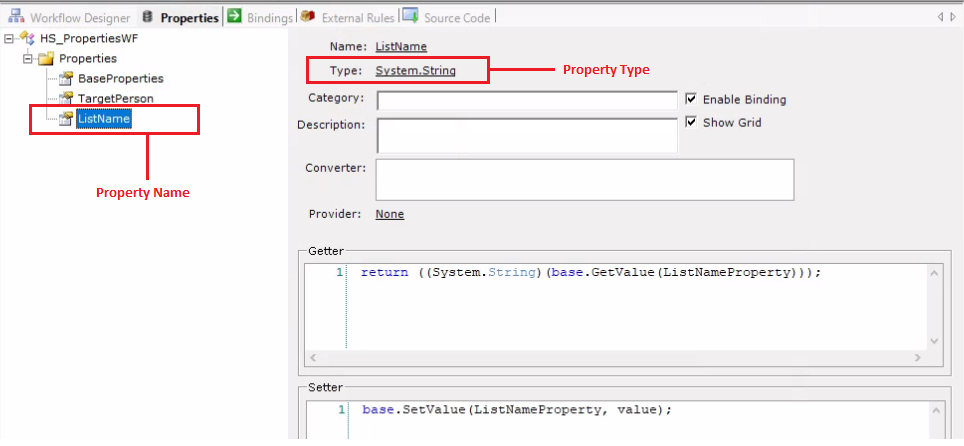Viewport: 964px width, 446px height.
Task: Select the Properties folder in tree
Action: [88, 58]
